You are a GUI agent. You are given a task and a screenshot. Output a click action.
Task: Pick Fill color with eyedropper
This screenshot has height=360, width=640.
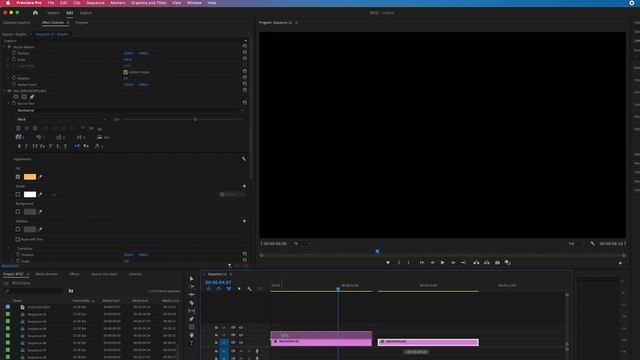click(40, 177)
